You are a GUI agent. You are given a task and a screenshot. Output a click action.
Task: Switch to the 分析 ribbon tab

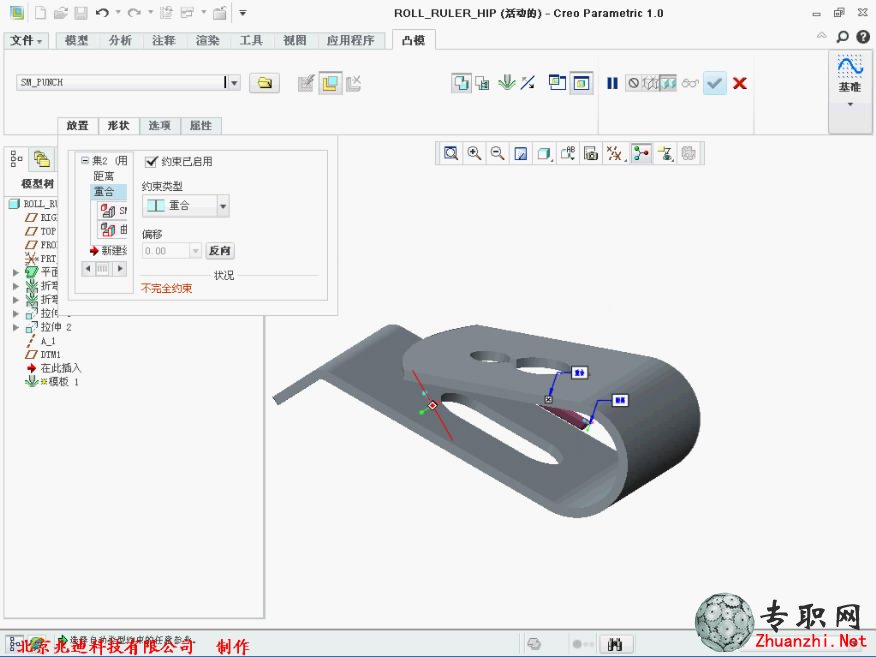pyautogui.click(x=120, y=40)
